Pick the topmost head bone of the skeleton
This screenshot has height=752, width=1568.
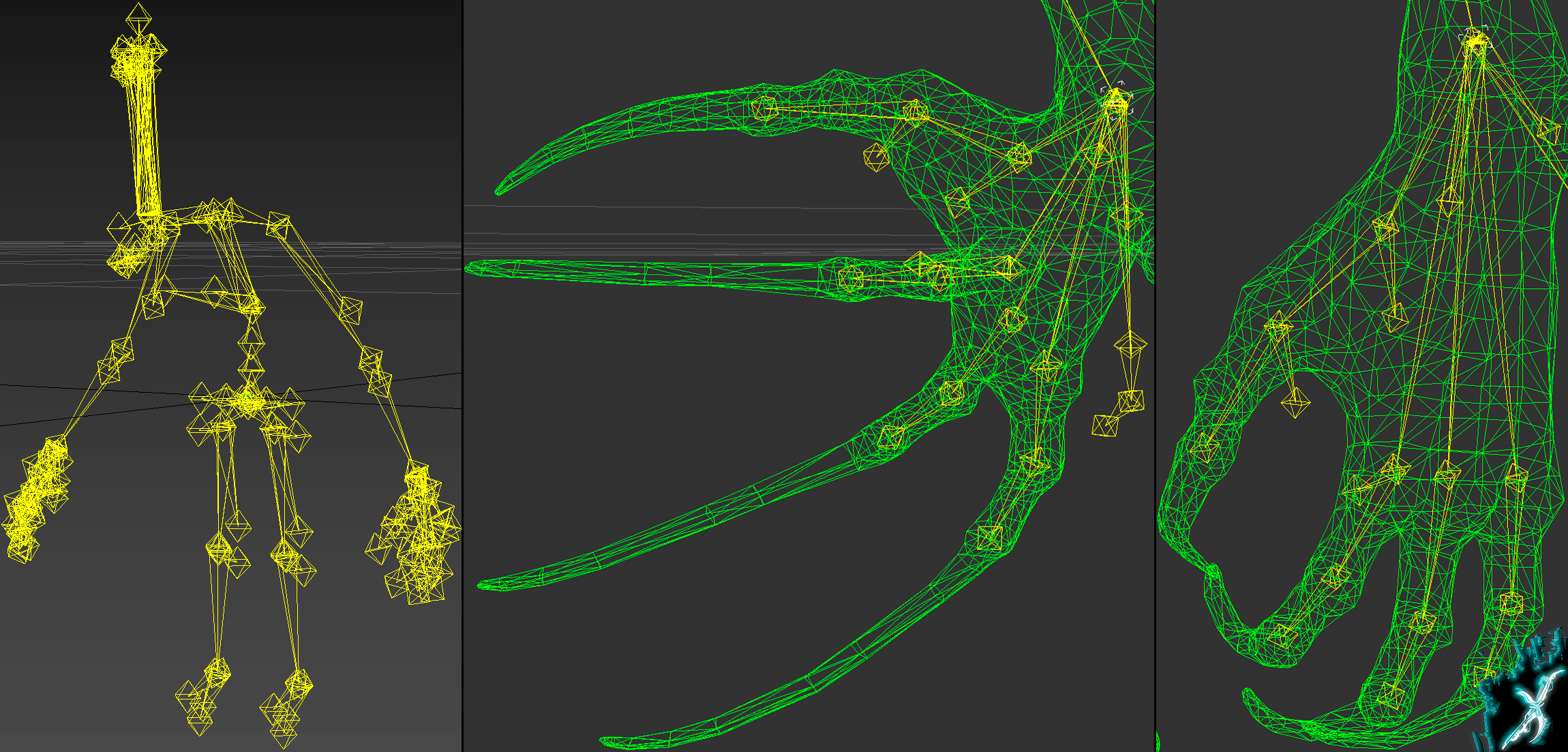(x=138, y=18)
